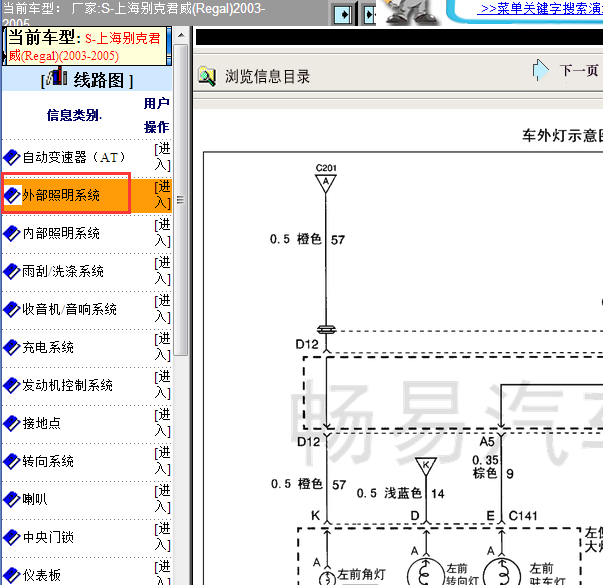Click the book icon beside 外部照明系统

[x=12, y=195]
